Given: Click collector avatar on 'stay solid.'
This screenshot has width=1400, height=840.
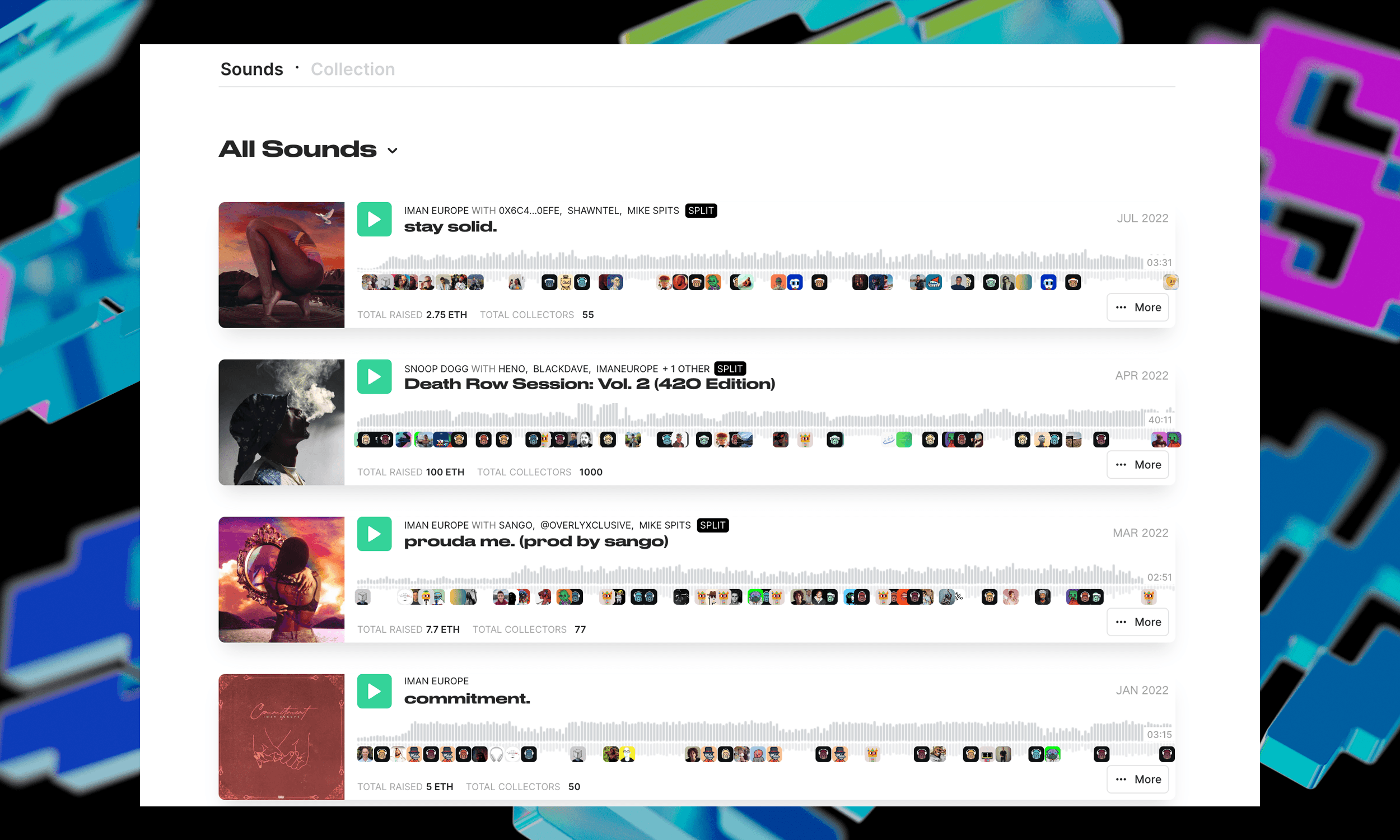Looking at the screenshot, I should coord(365,282).
